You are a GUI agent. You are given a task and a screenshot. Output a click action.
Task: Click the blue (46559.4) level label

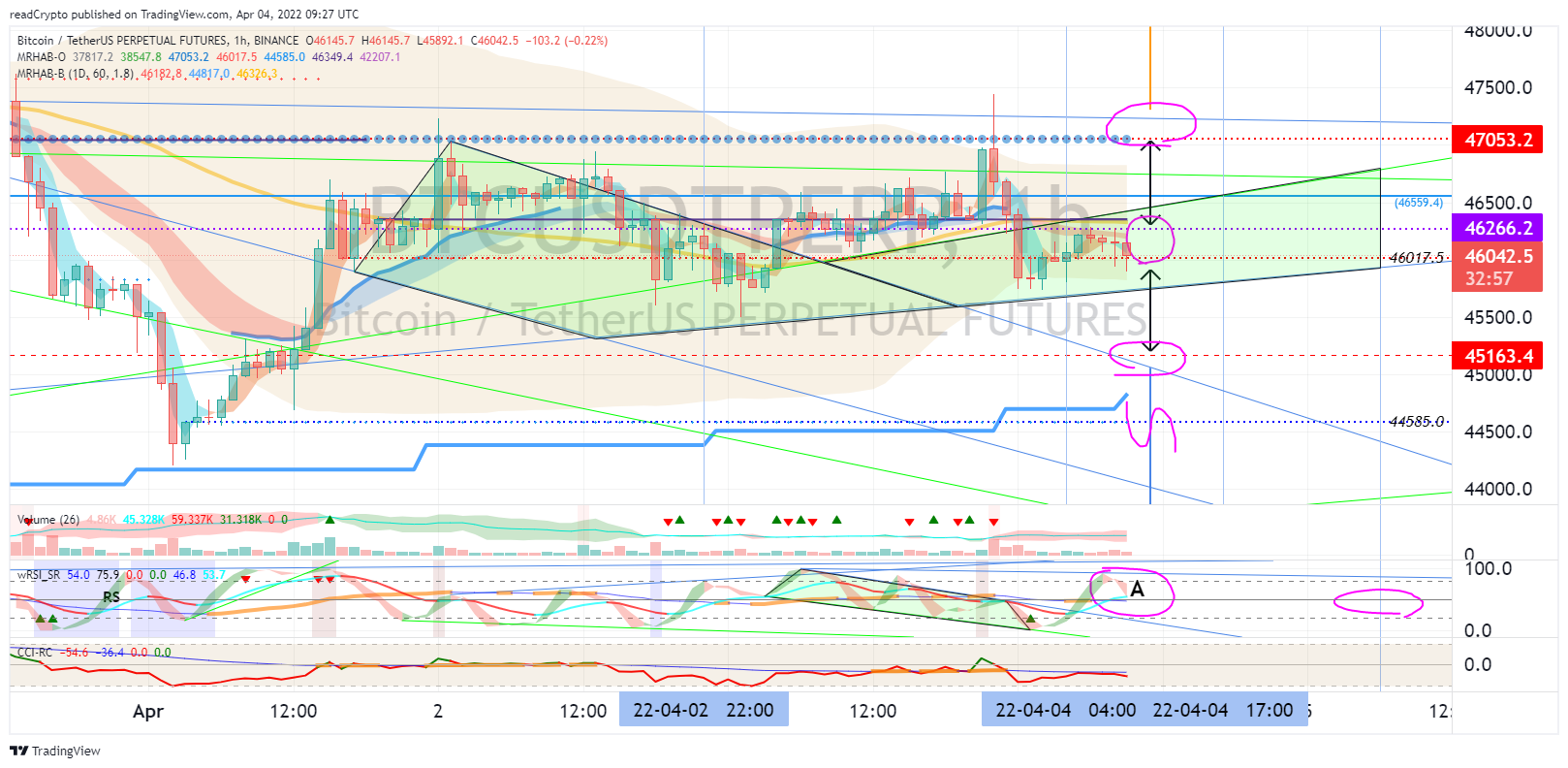tap(1419, 203)
